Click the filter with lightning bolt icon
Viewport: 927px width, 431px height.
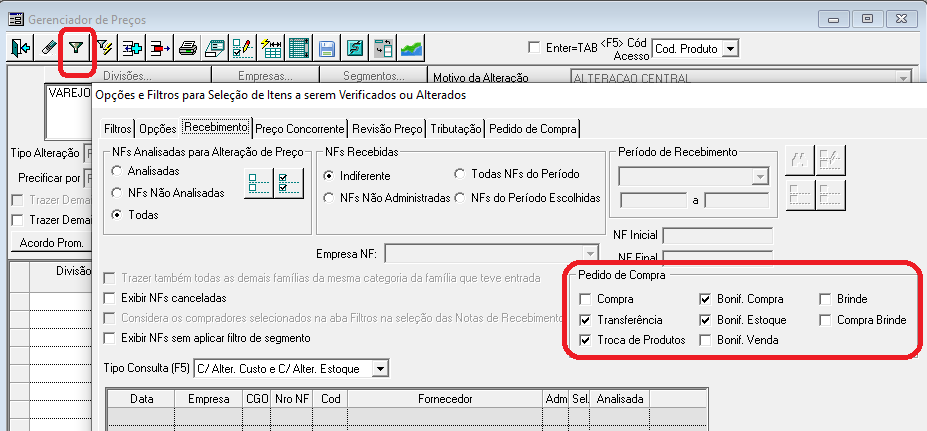105,48
